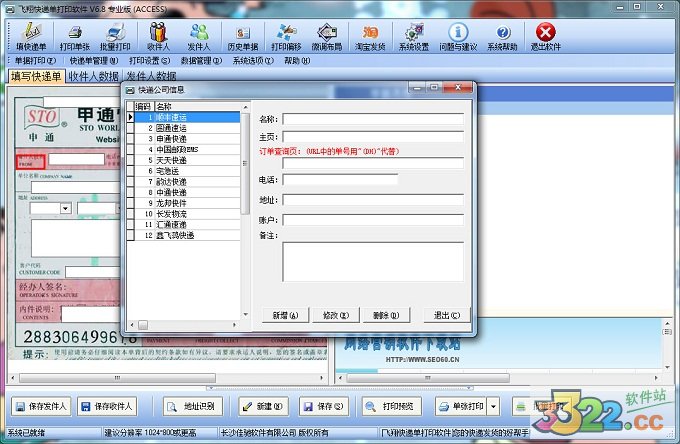Image resolution: width=680 pixels, height=444 pixels.
Task: Click the 名称 input field
Action: 373,119
